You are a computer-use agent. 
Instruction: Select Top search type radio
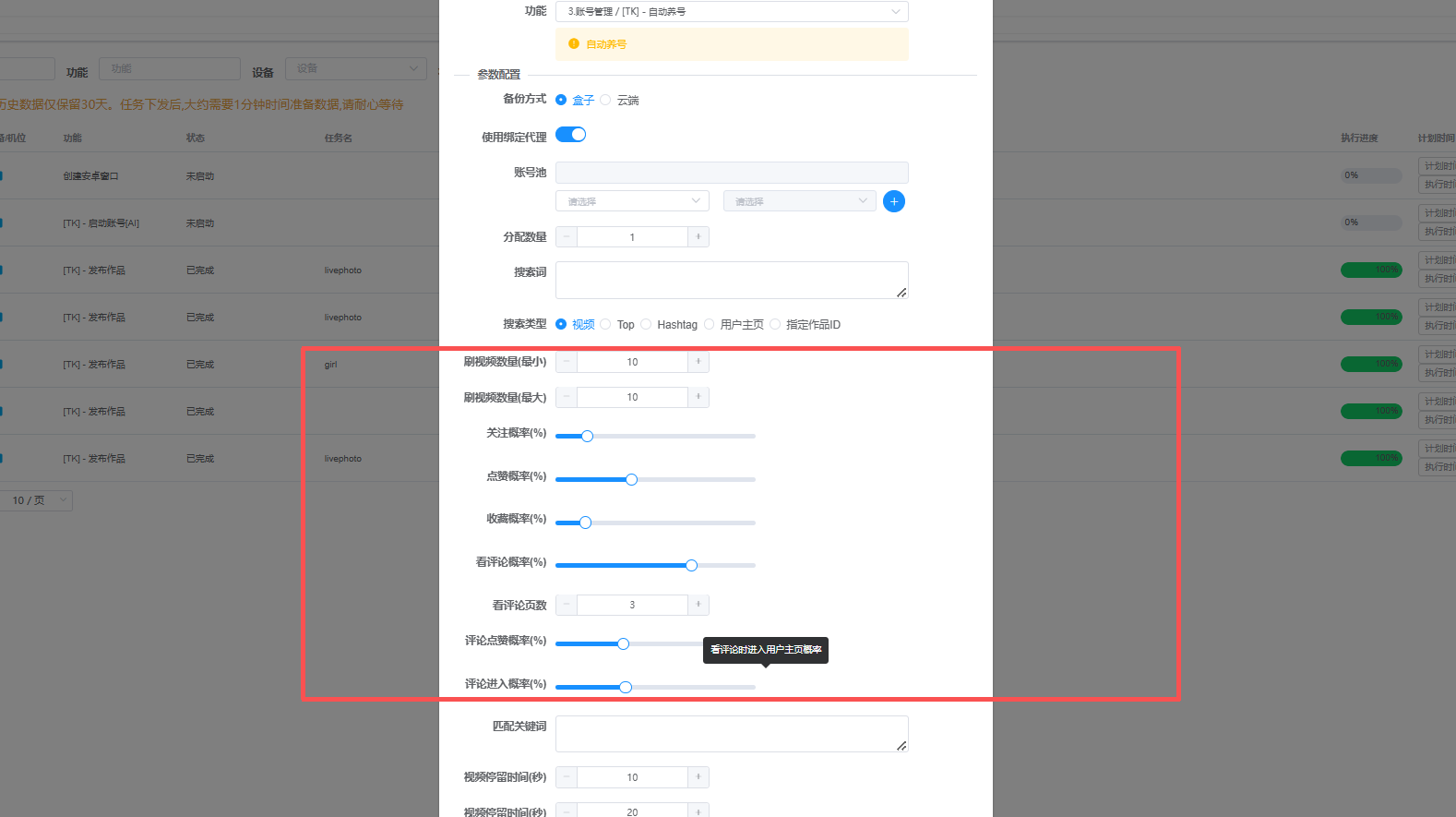(x=605, y=324)
